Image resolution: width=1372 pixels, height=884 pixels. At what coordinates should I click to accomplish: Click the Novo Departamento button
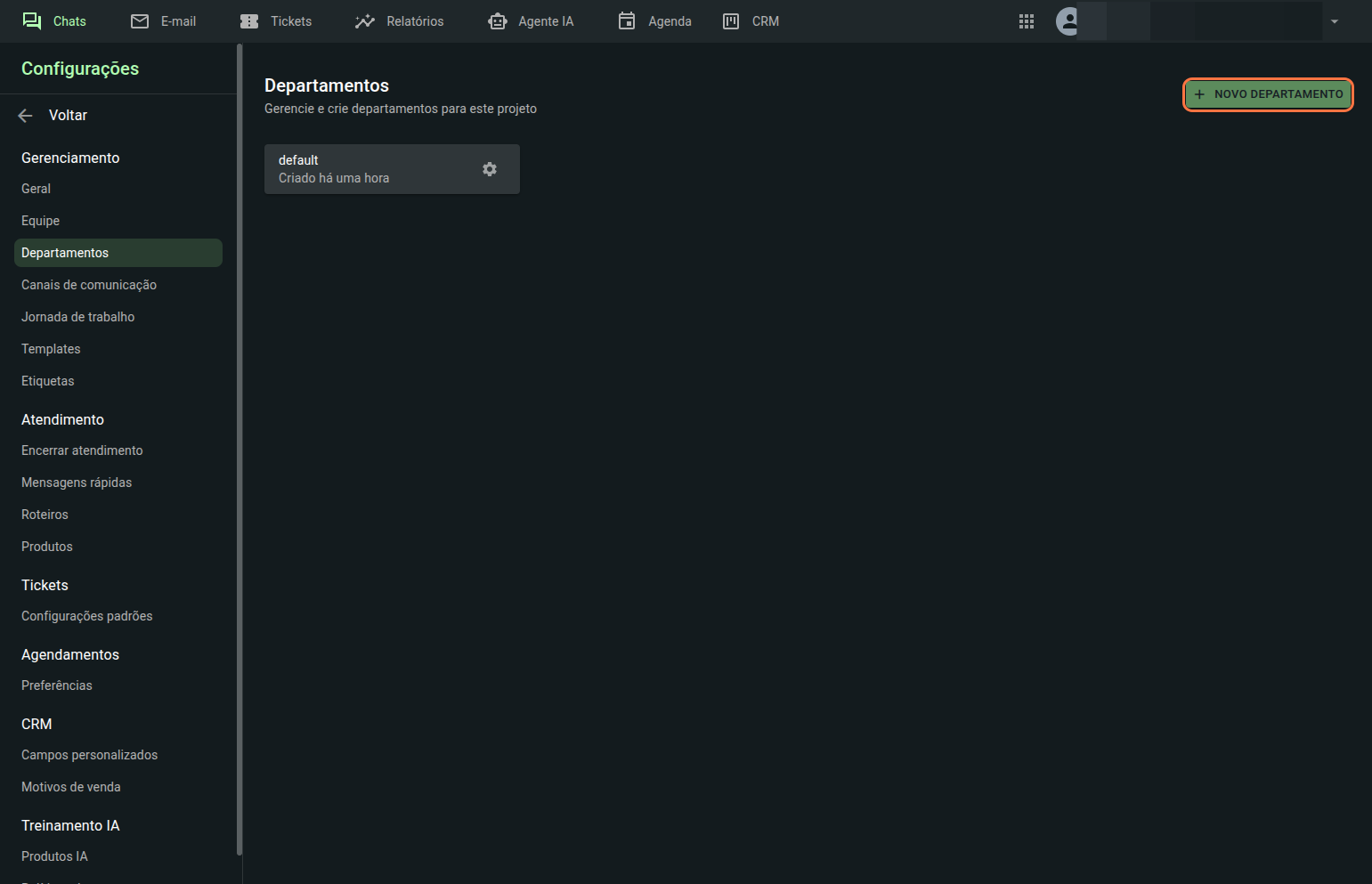(1268, 94)
